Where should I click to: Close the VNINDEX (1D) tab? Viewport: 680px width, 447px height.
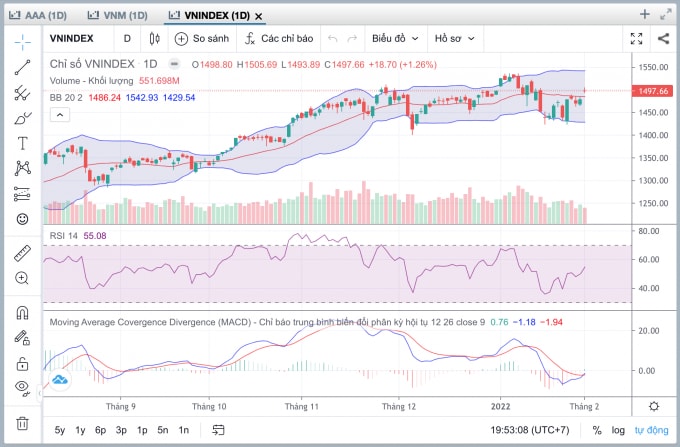point(258,16)
